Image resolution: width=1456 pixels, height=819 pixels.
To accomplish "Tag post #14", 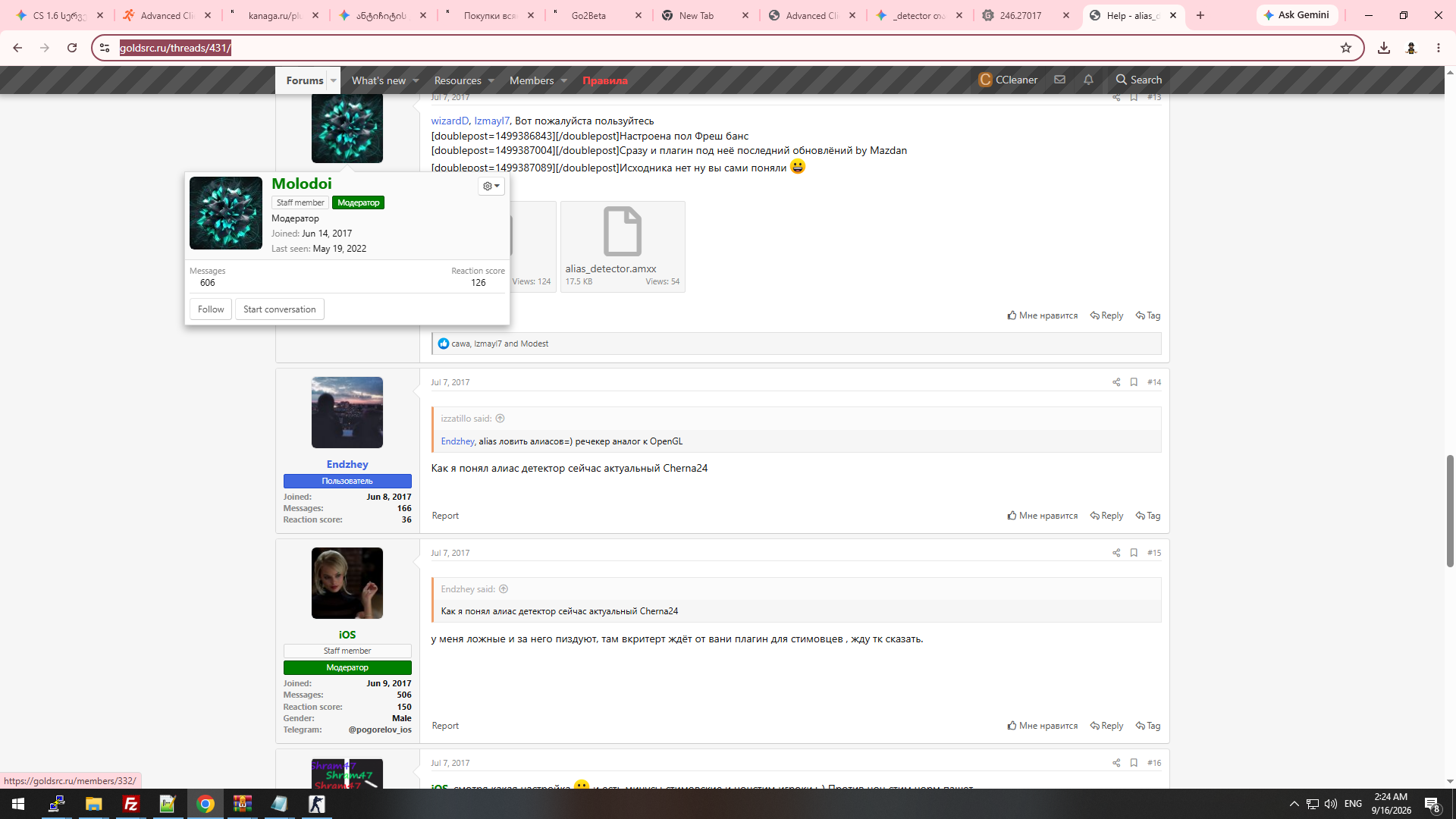I will (x=1148, y=516).
